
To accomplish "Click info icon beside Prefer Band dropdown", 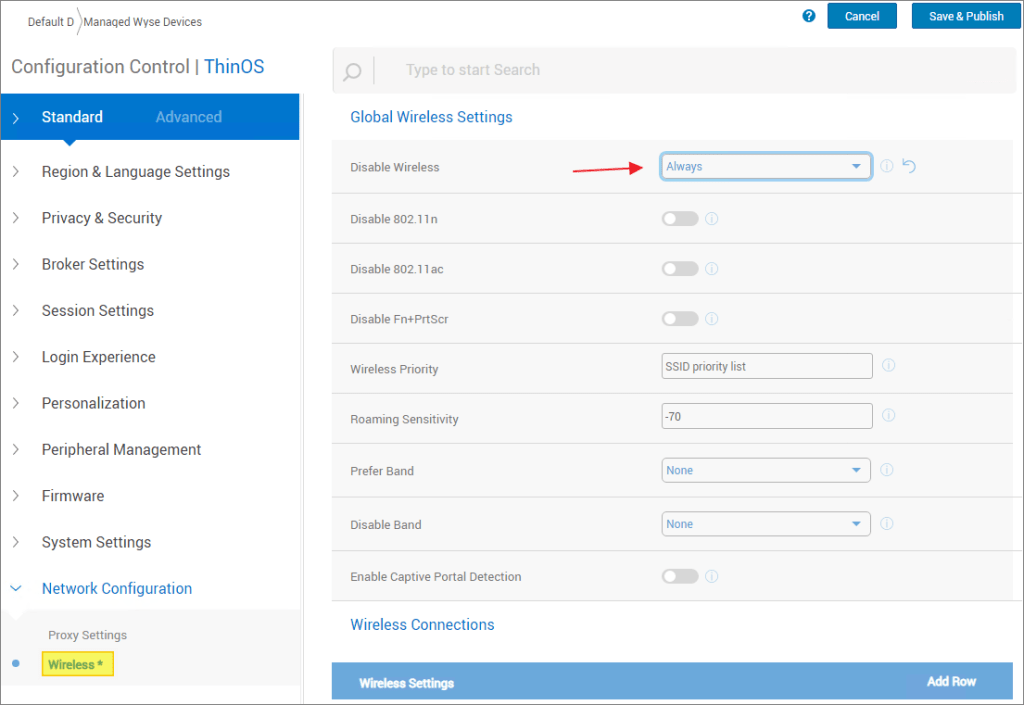I will [886, 470].
